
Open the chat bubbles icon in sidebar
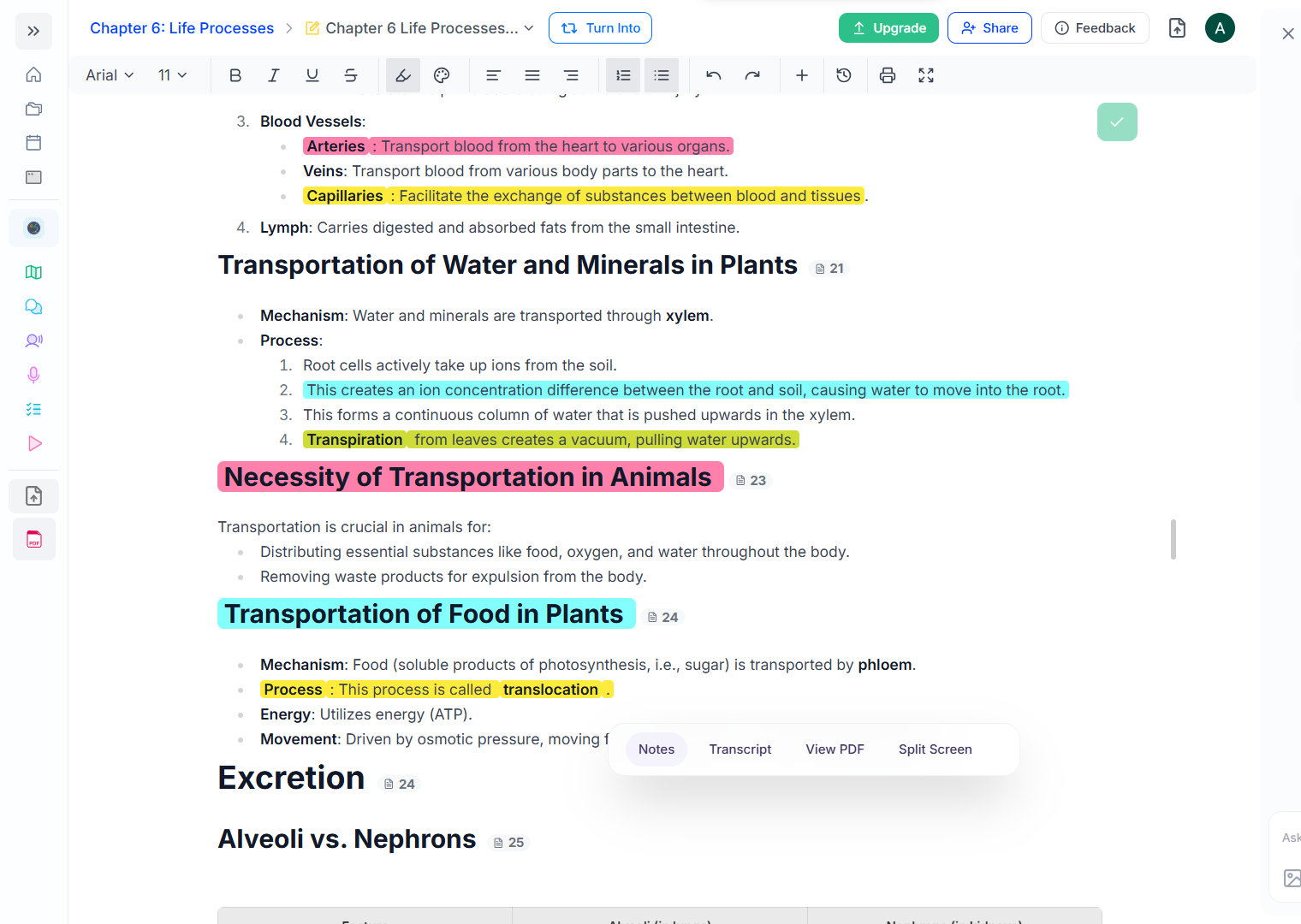33,306
